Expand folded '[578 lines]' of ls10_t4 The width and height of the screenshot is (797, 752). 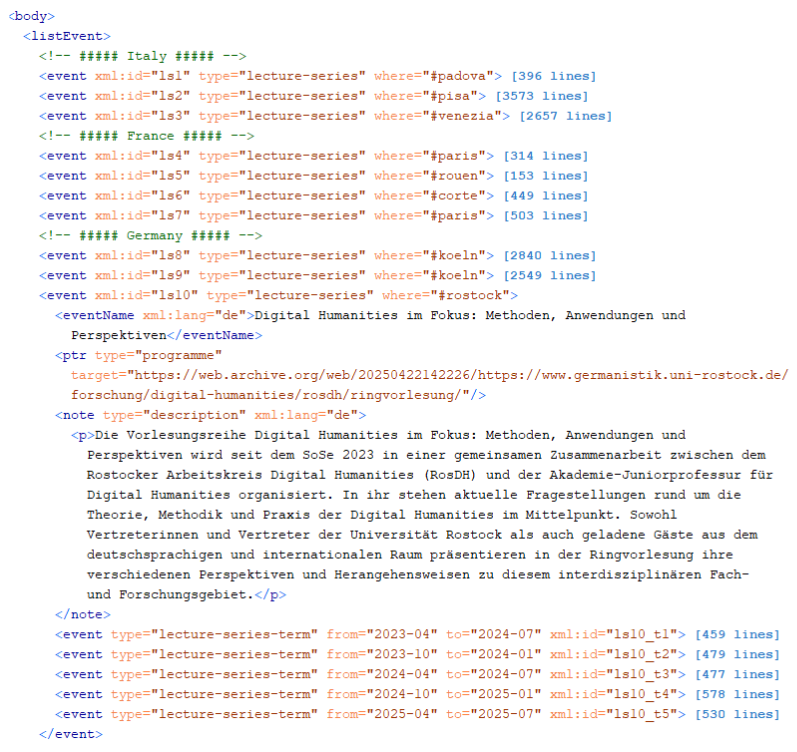[x=738, y=694]
